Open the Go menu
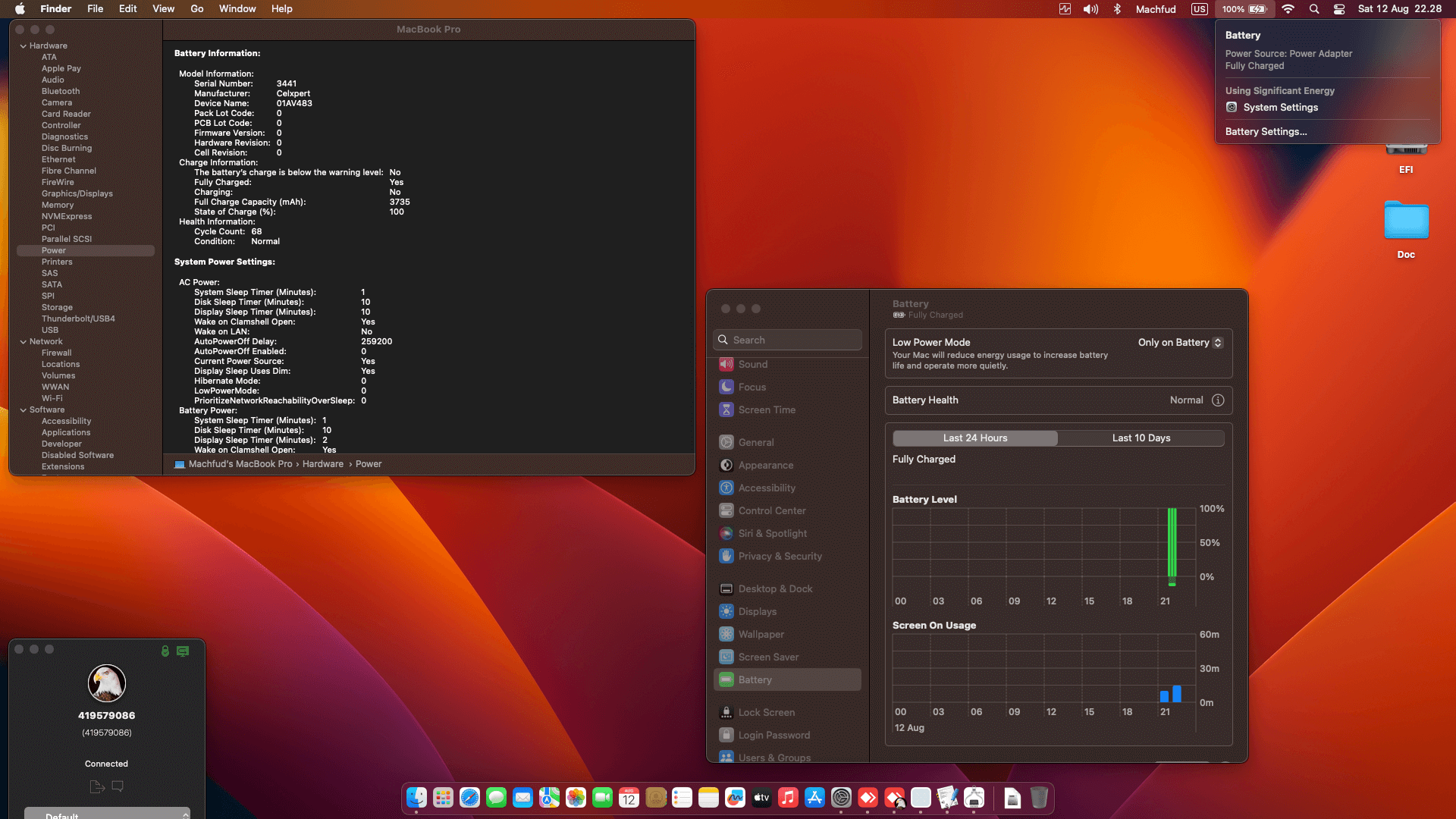Viewport: 1456px width, 819px height. tap(197, 9)
